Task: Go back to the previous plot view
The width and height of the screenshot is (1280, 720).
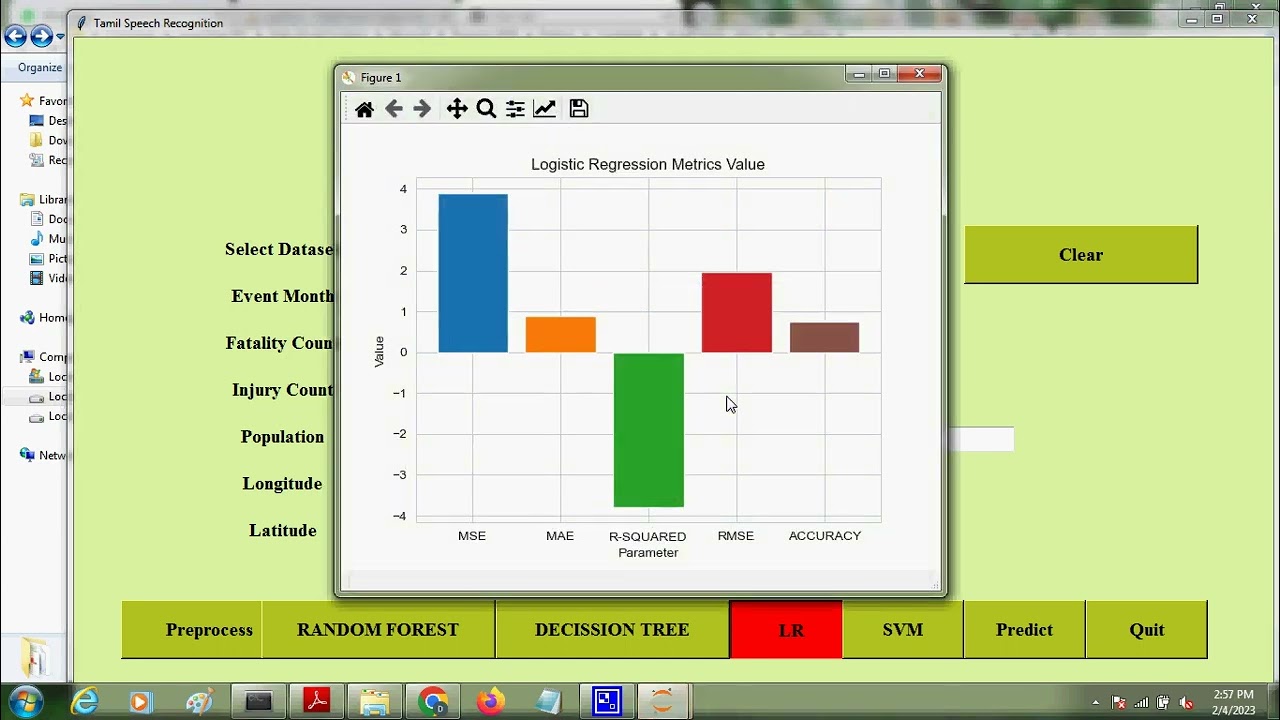Action: [394, 109]
